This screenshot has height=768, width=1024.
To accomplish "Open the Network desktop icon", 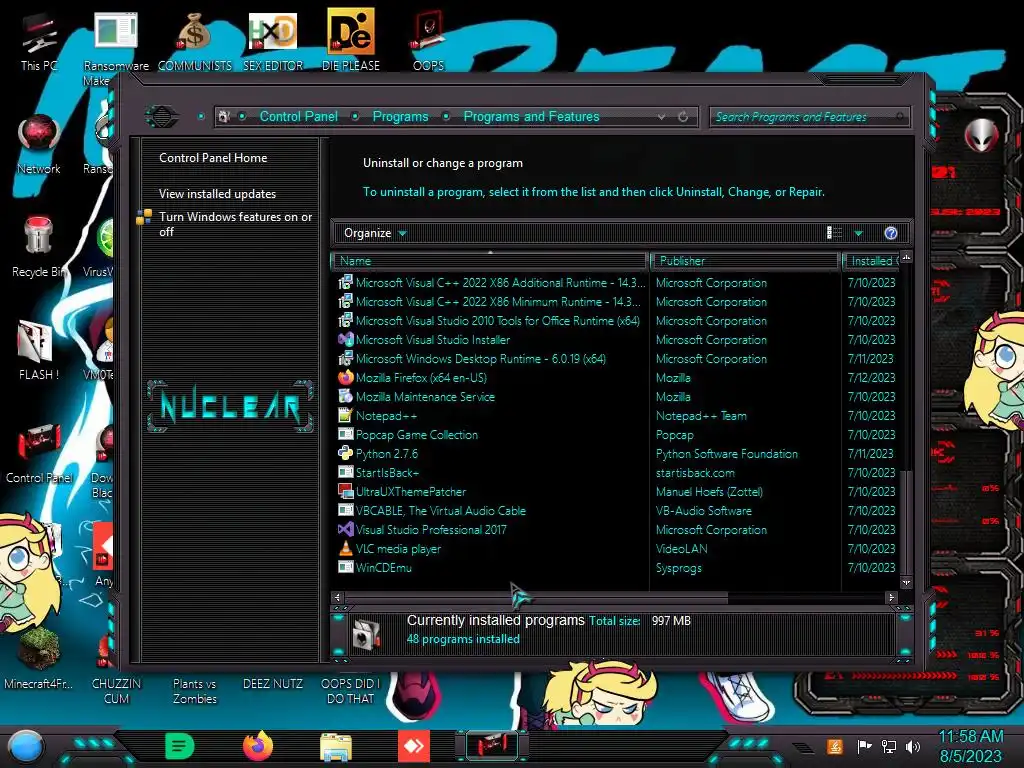I will (x=39, y=145).
